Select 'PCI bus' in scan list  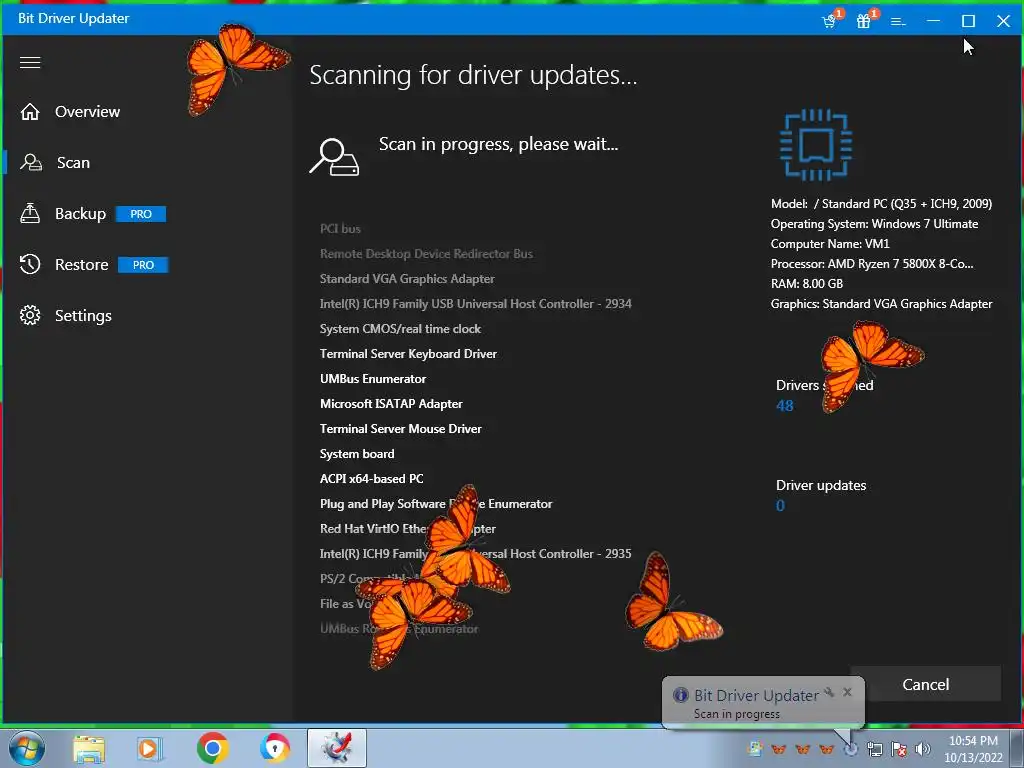(340, 229)
